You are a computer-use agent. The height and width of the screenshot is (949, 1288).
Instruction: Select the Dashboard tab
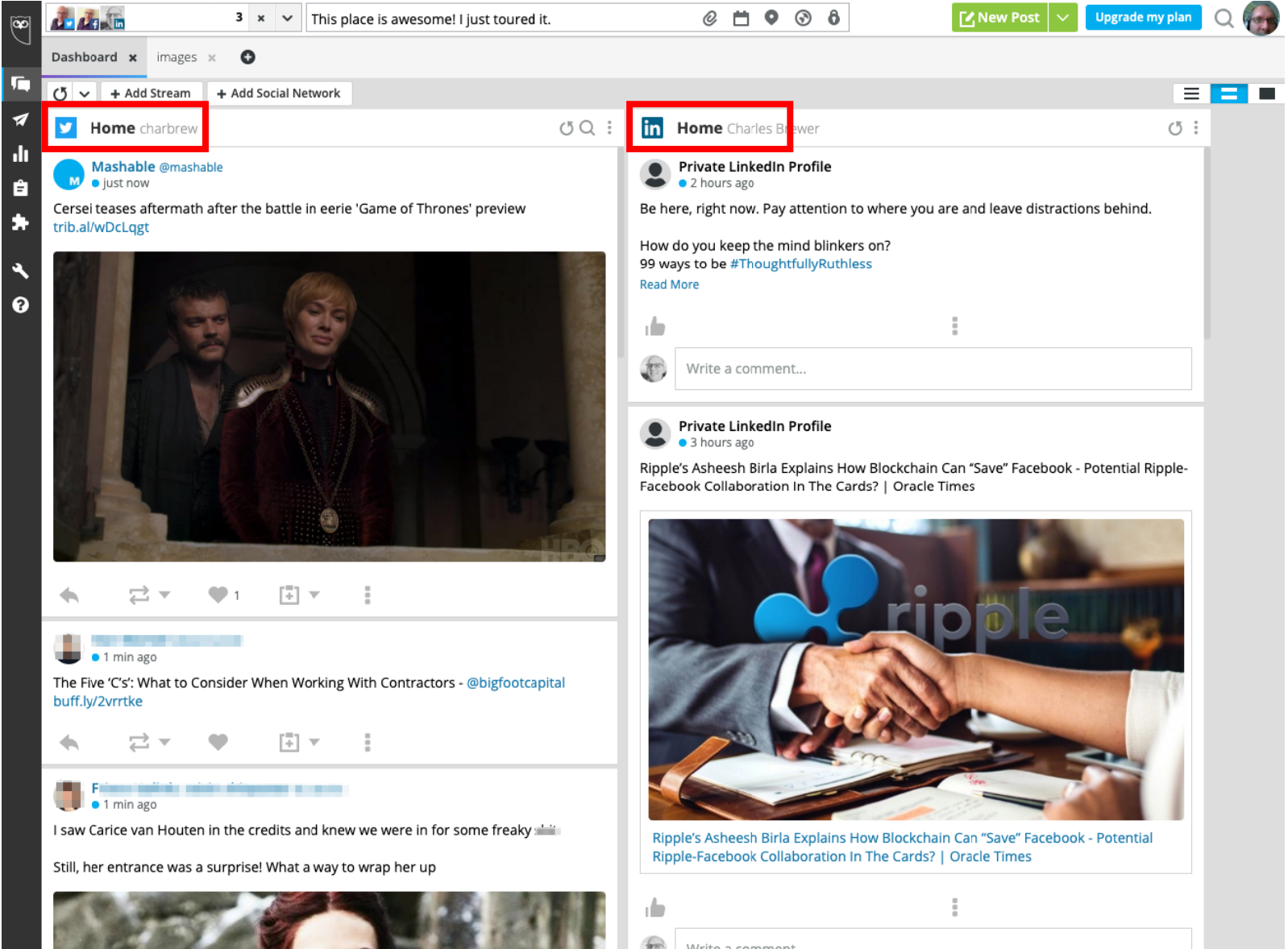[x=85, y=57]
